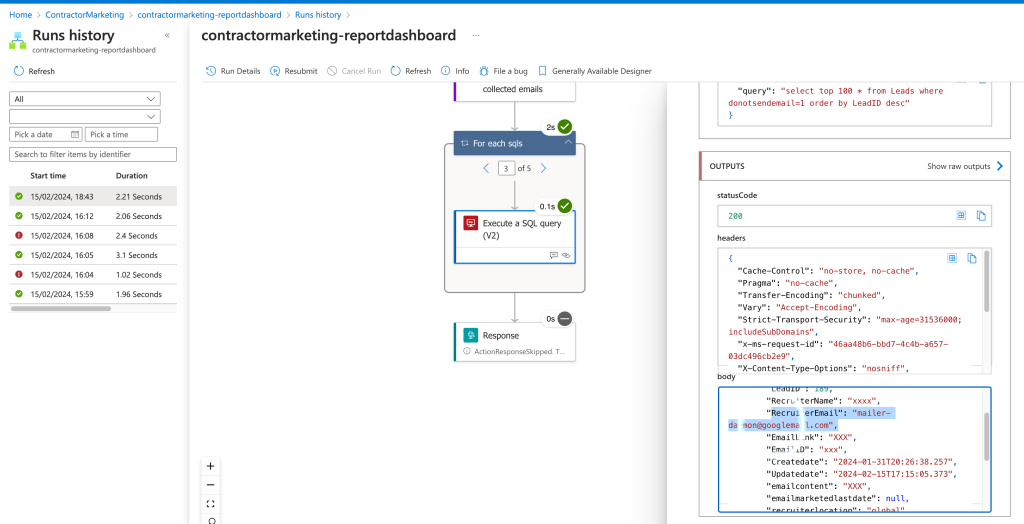
Task: Click the Pick a time field
Action: tap(121, 134)
